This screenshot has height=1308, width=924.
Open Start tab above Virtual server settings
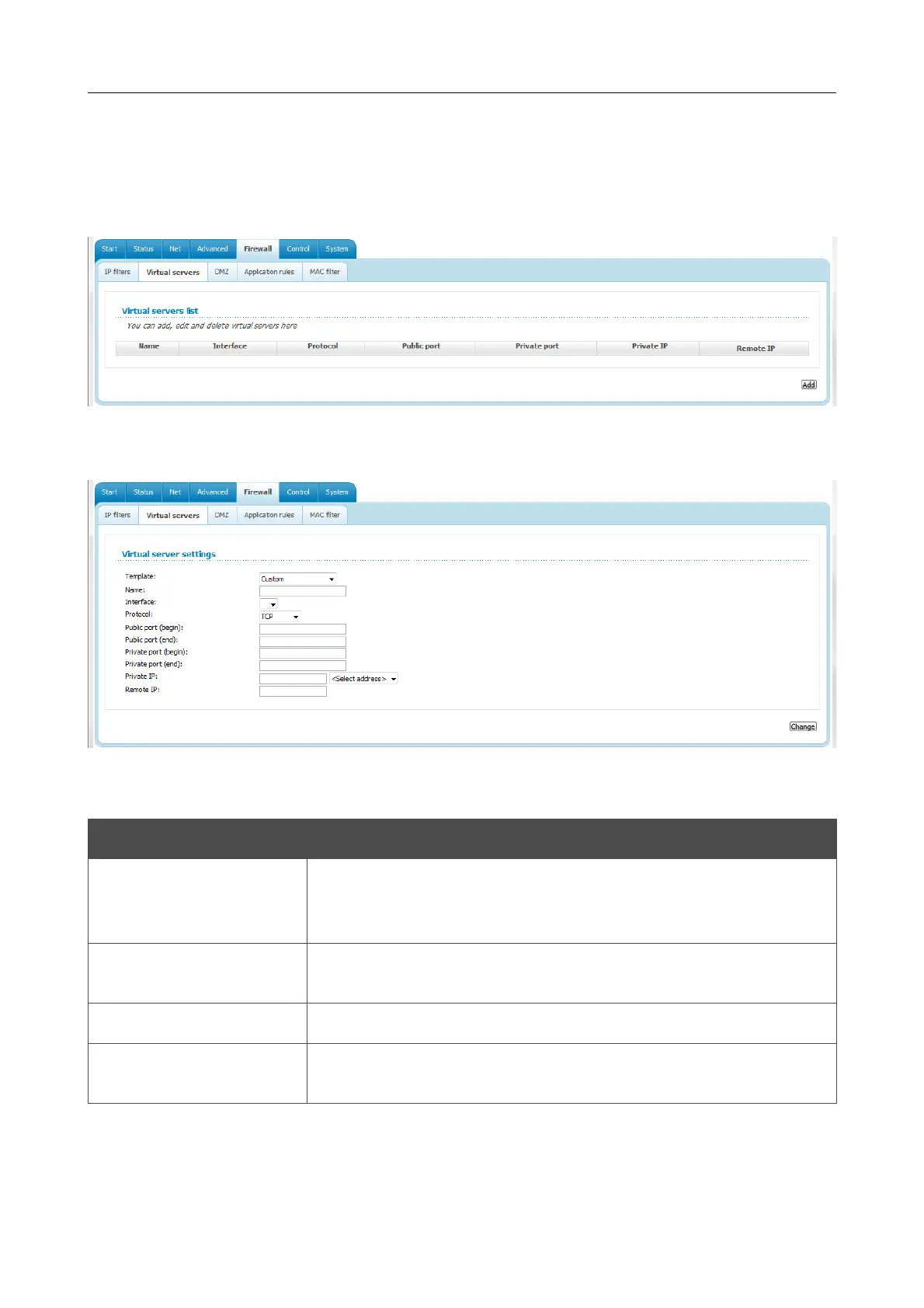[x=109, y=492]
